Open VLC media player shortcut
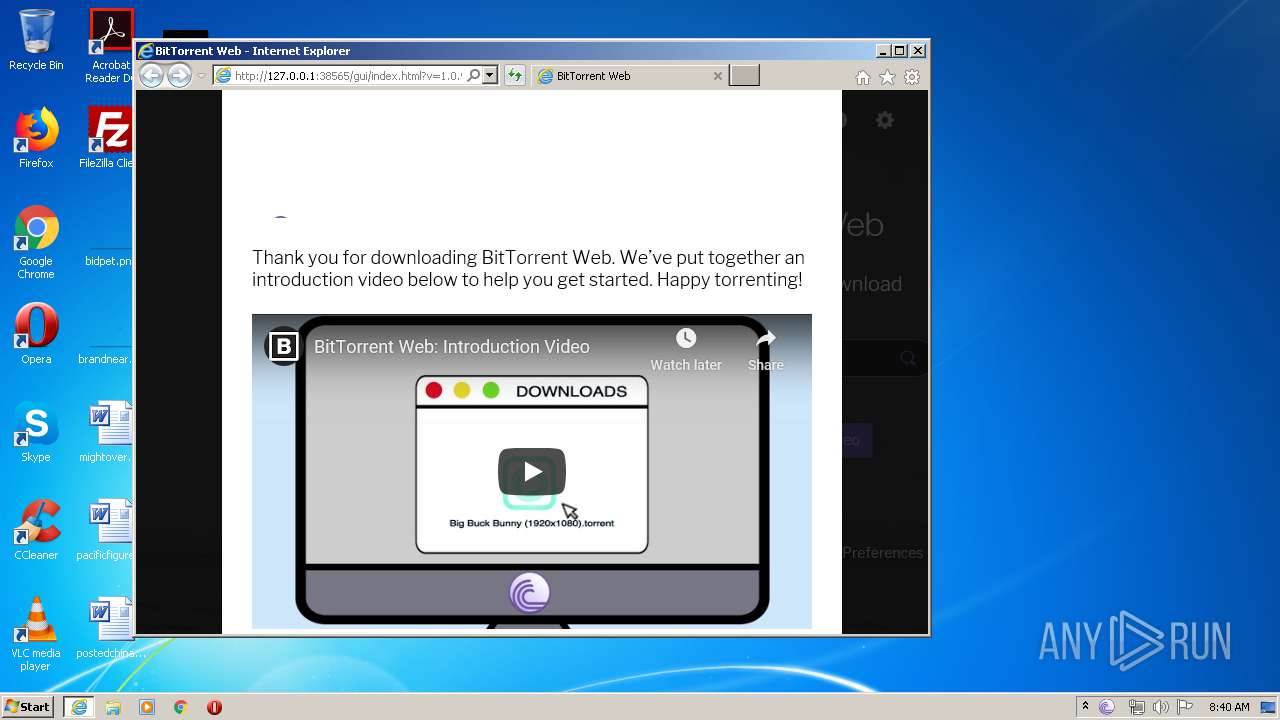The image size is (1280, 720). pyautogui.click(x=36, y=634)
